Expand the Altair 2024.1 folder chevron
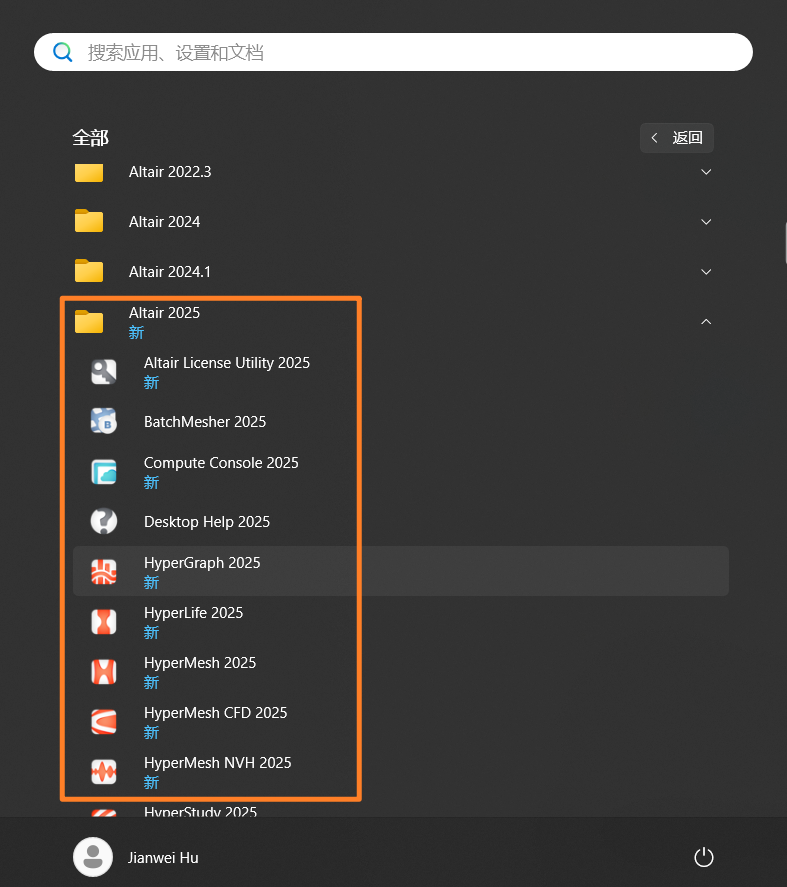787x887 pixels. (706, 272)
